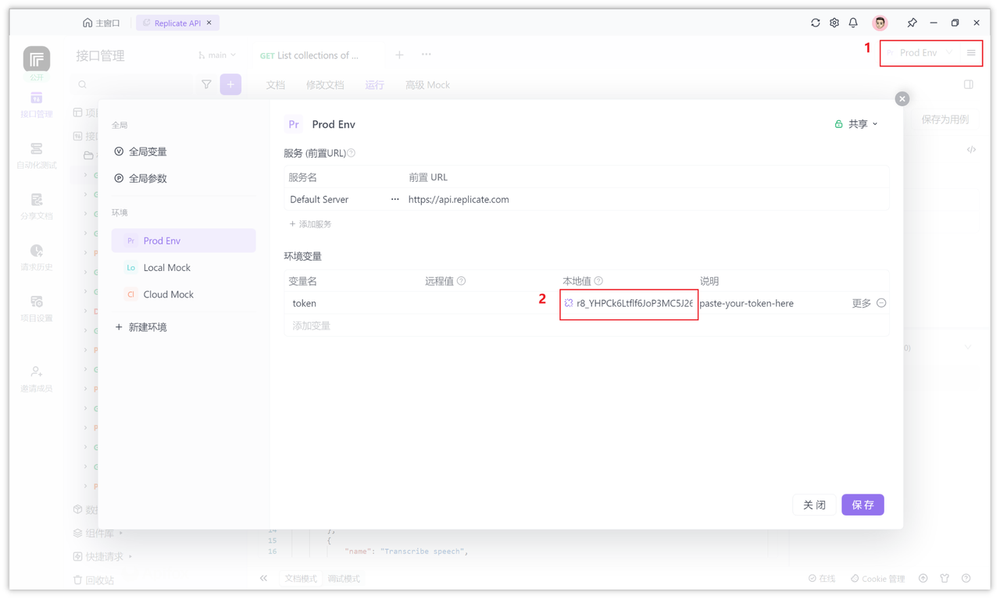Click the pin window icon near the avatar
The height and width of the screenshot is (599, 1000).
[x=911, y=22]
